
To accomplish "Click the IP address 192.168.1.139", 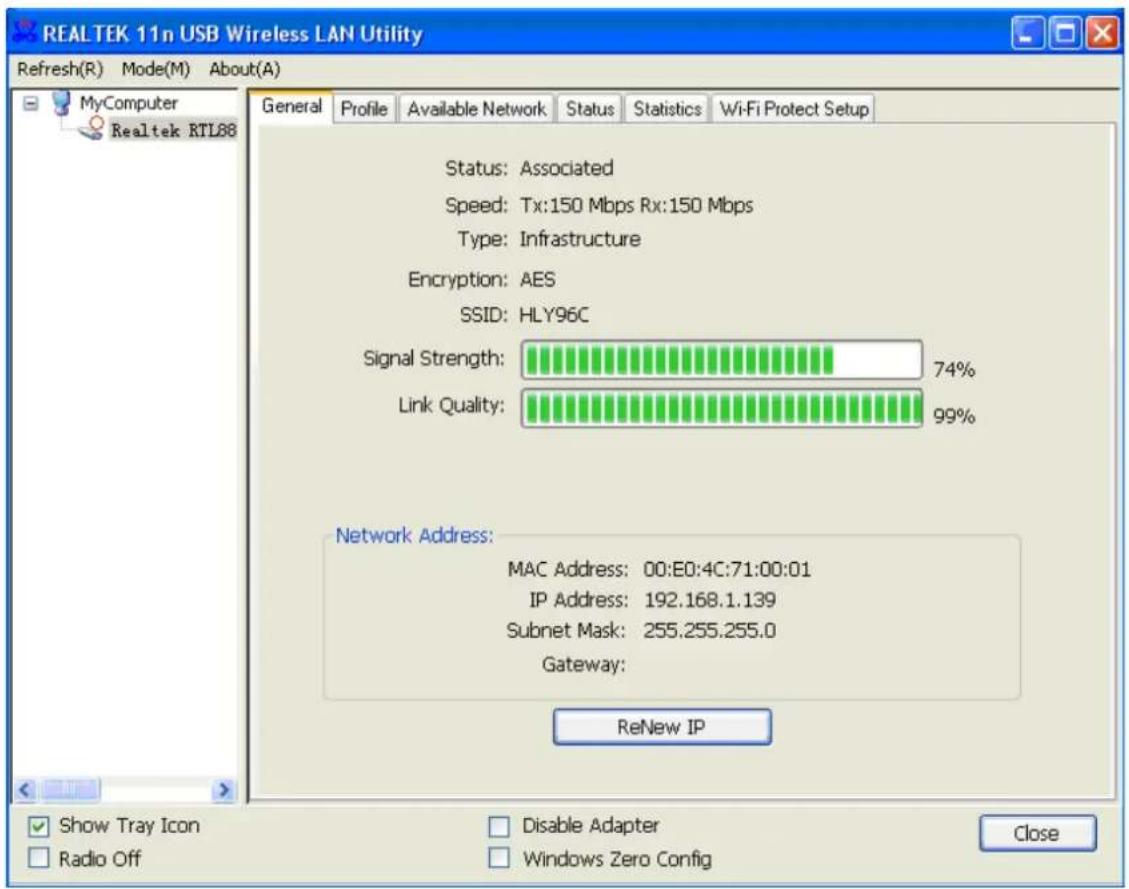I will pos(710,600).
